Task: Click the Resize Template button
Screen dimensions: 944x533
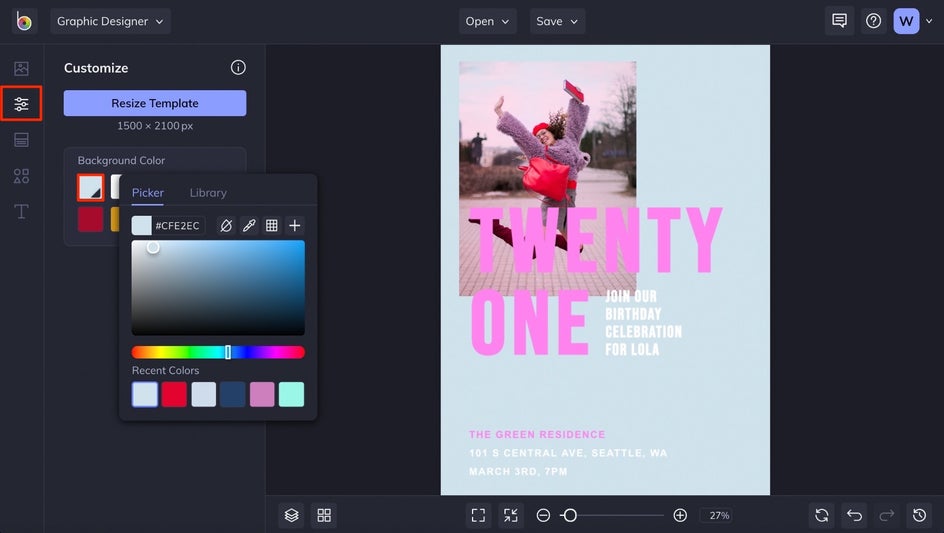Action: pyautogui.click(x=155, y=103)
